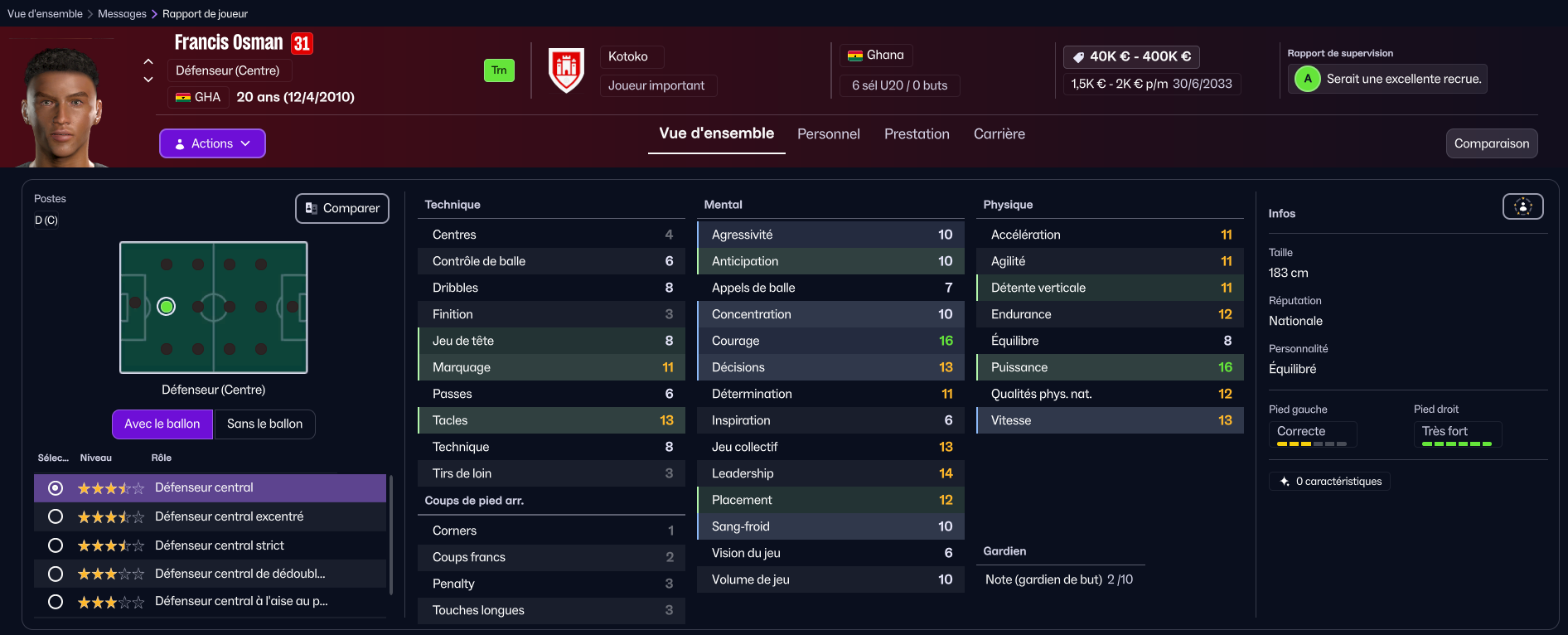The width and height of the screenshot is (1568, 635).
Task: Select the Défenseur central strict role radio
Action: (x=56, y=545)
